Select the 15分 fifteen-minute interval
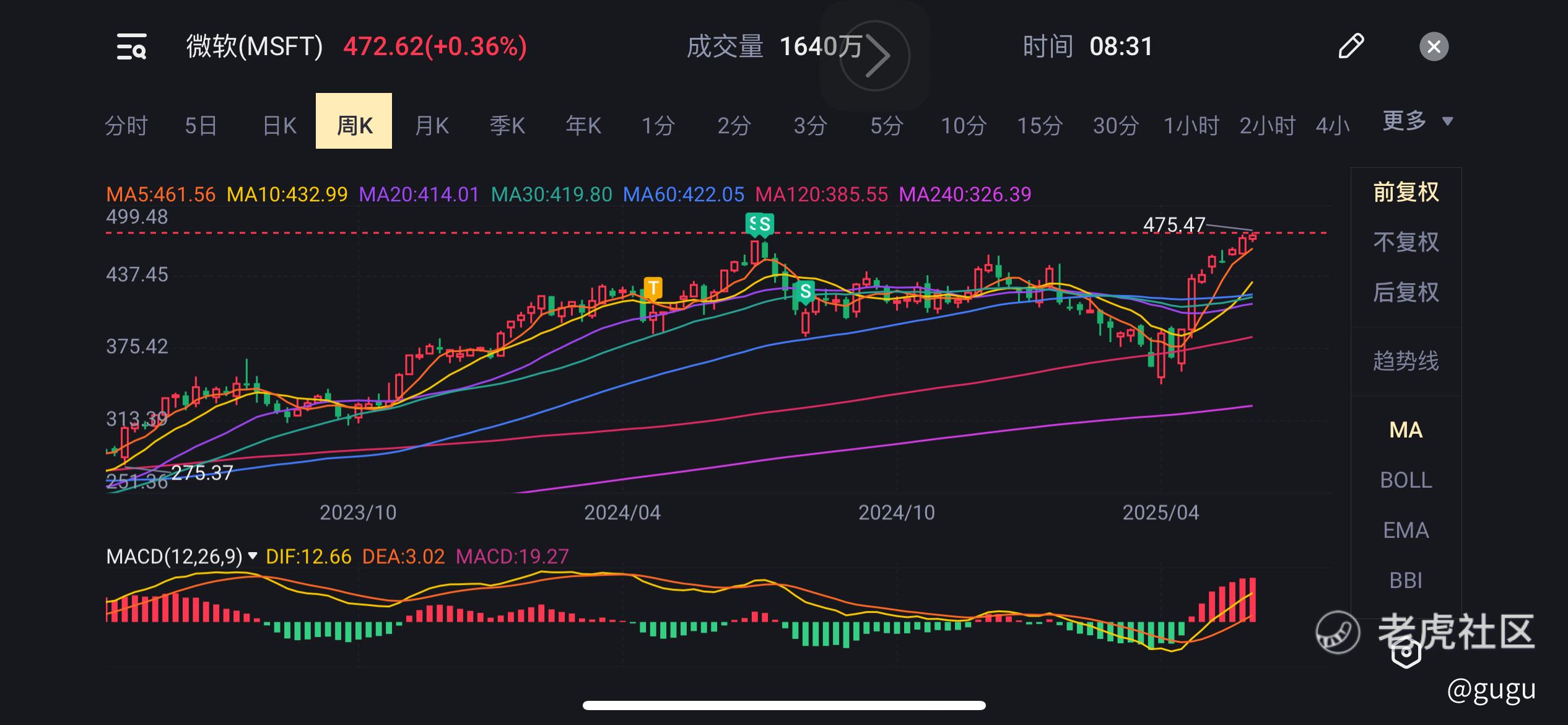The width and height of the screenshot is (1568, 725). pyautogui.click(x=1040, y=126)
